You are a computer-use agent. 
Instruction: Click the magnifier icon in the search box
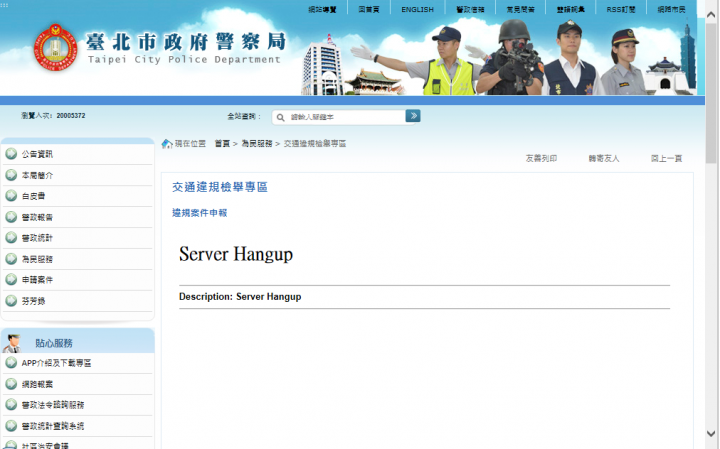tap(281, 118)
